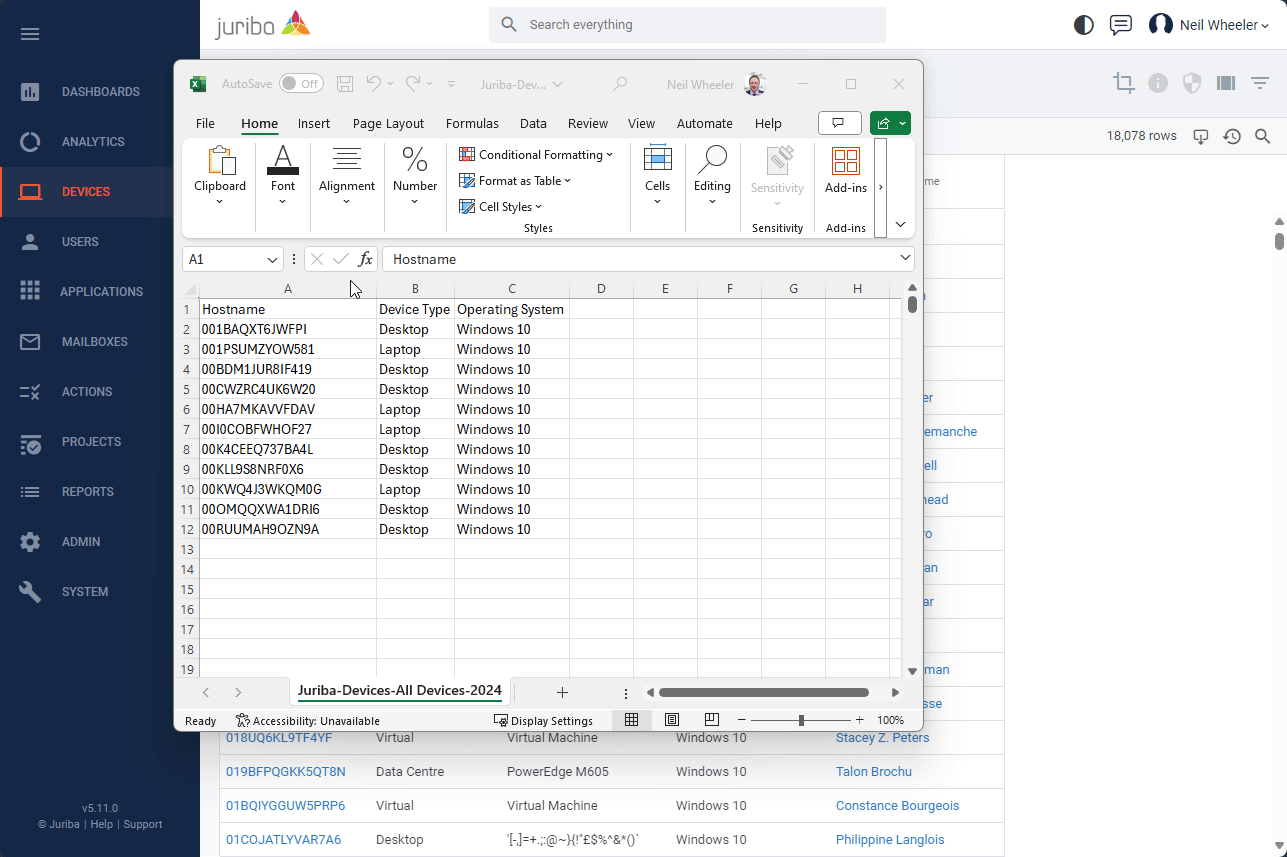Select the Juriba-Devices-All Devices-2024 sheet tab
1287x857 pixels.
coord(400,690)
